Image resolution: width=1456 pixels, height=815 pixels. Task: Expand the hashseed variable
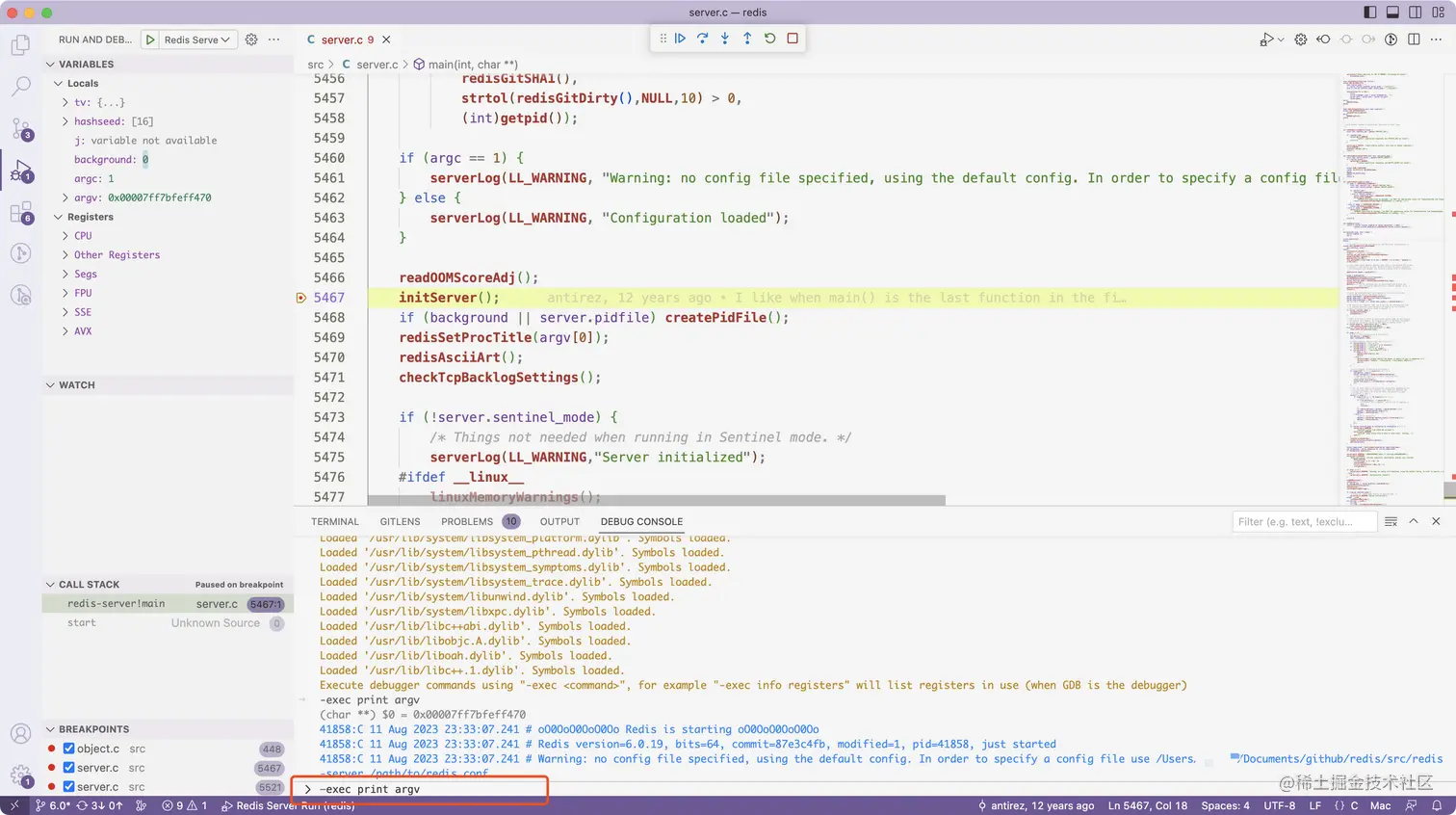(65, 121)
